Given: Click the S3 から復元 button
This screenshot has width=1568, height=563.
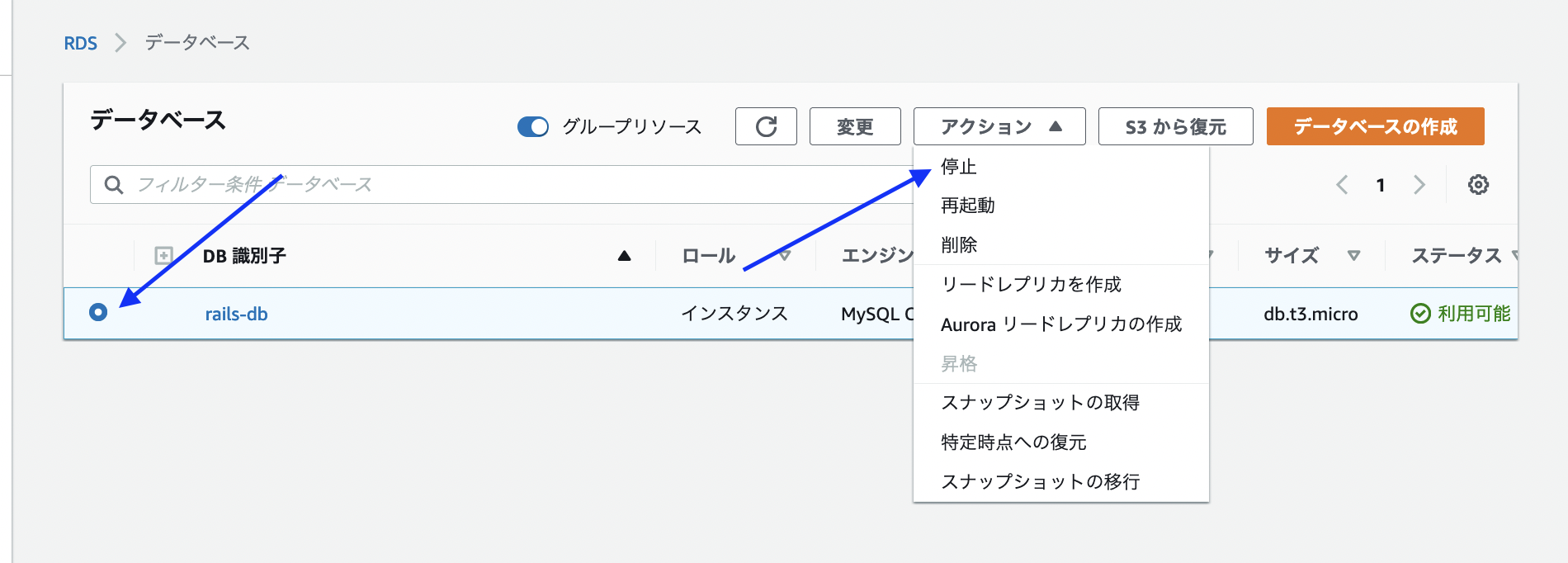Looking at the screenshot, I should click(1175, 126).
